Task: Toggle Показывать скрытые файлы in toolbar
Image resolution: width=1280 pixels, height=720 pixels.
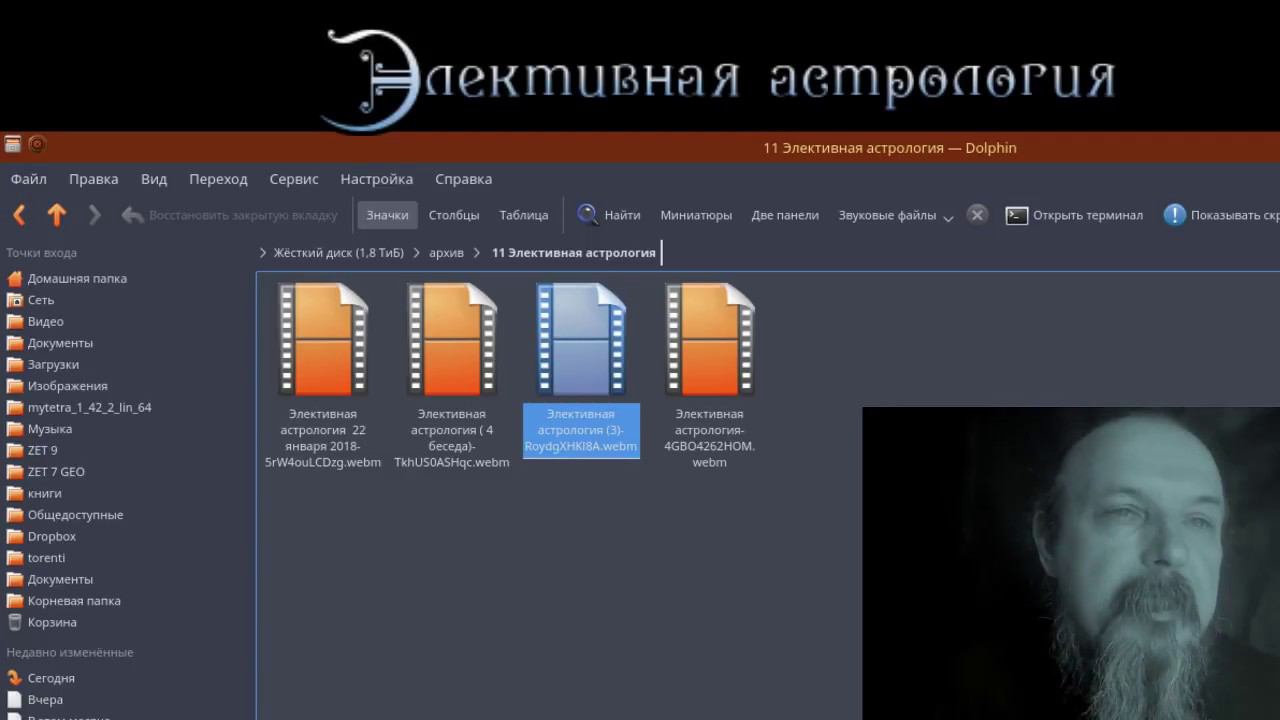Action: pyautogui.click(x=1221, y=215)
